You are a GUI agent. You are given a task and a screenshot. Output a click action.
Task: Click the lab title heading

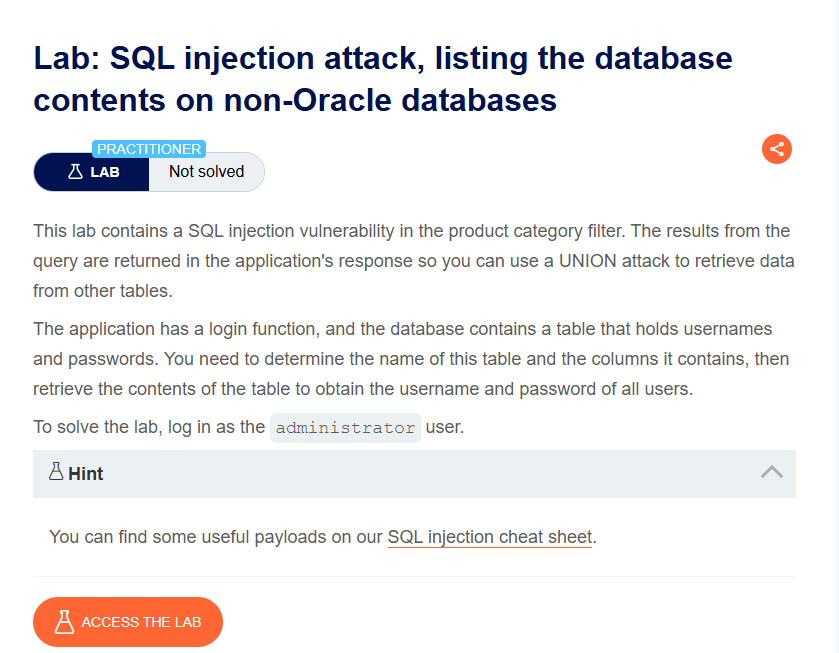point(383,79)
